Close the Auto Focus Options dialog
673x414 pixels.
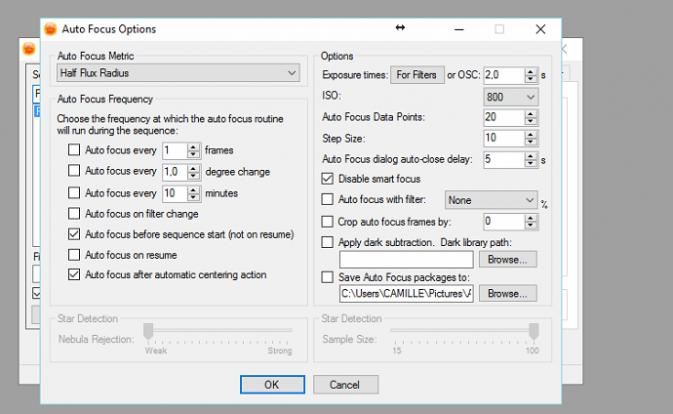(540, 29)
